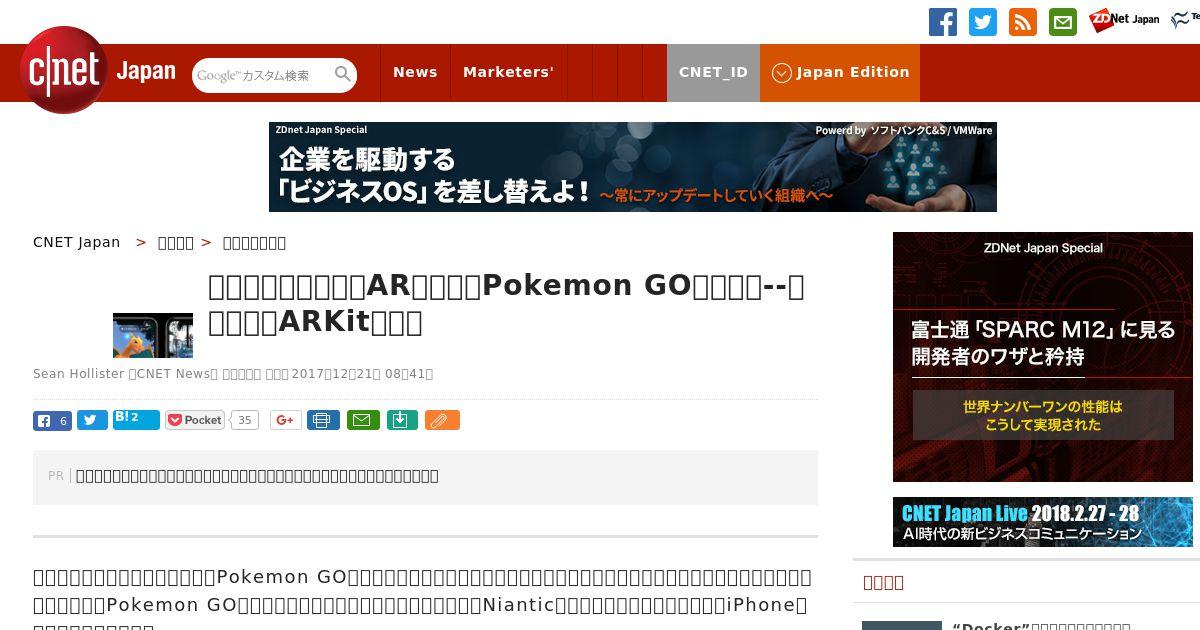
Task: Open the RSS feed icon in header
Action: pos(1023,22)
